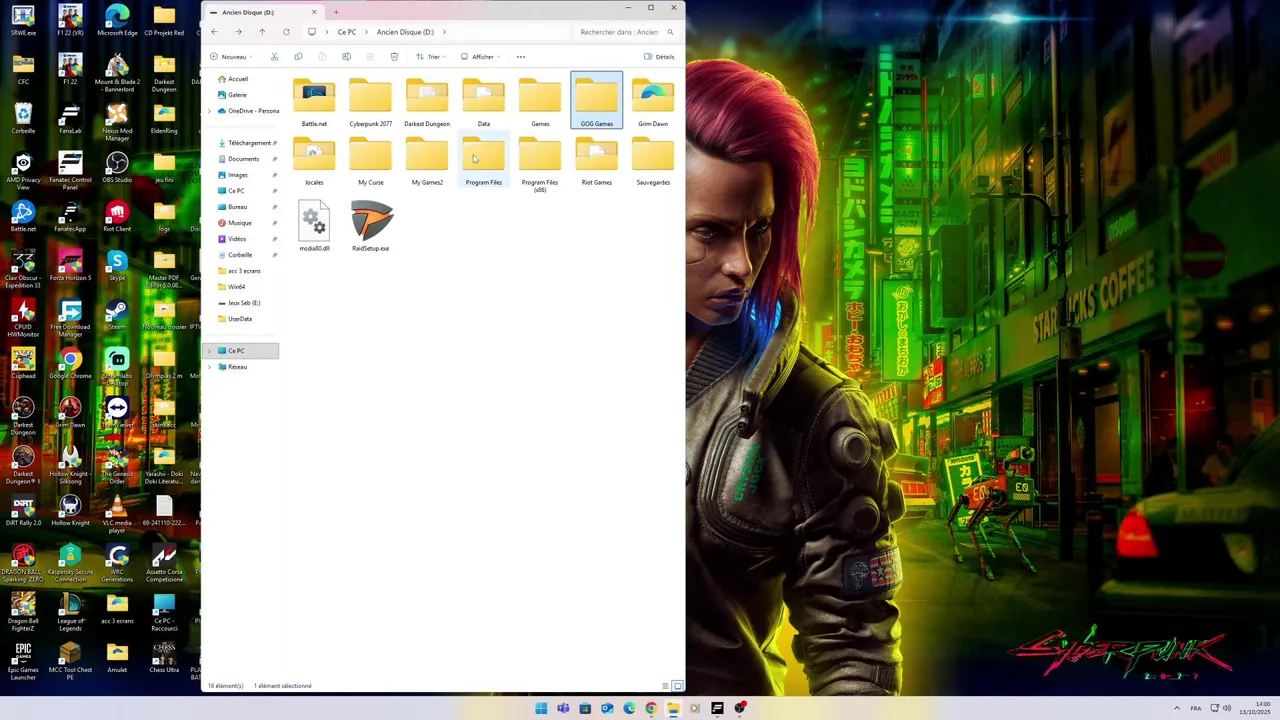Open UserData folder in sidebar
This screenshot has width=1280, height=720.
[242, 319]
